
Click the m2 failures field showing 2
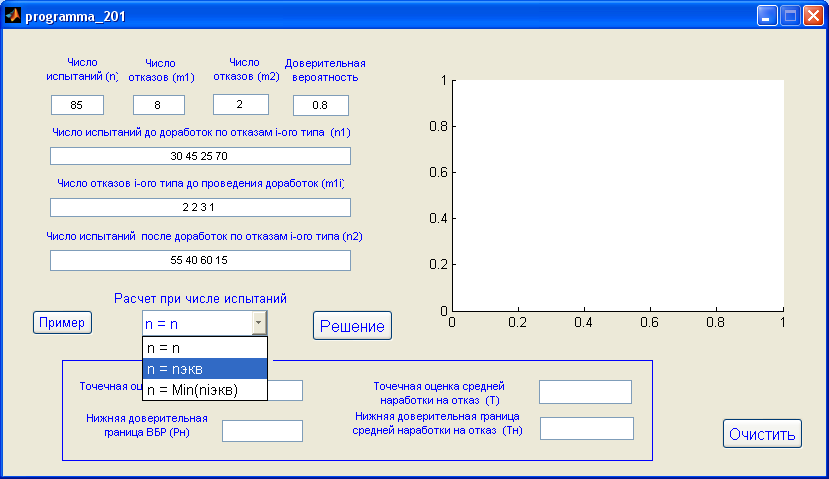(241, 104)
